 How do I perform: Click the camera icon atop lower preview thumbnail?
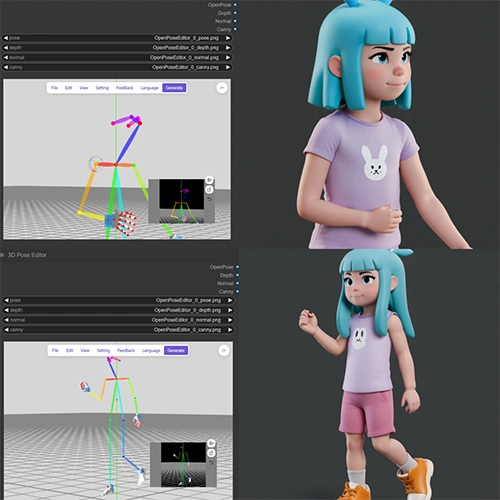[211, 443]
